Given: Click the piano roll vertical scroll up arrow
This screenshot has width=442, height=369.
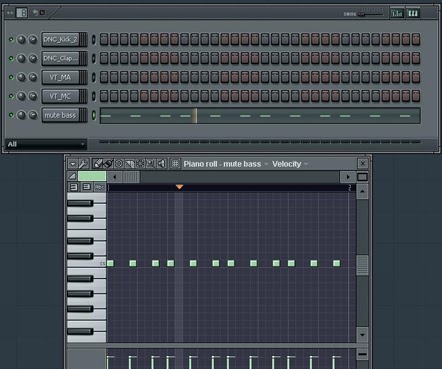Looking at the screenshot, I should point(362,192).
